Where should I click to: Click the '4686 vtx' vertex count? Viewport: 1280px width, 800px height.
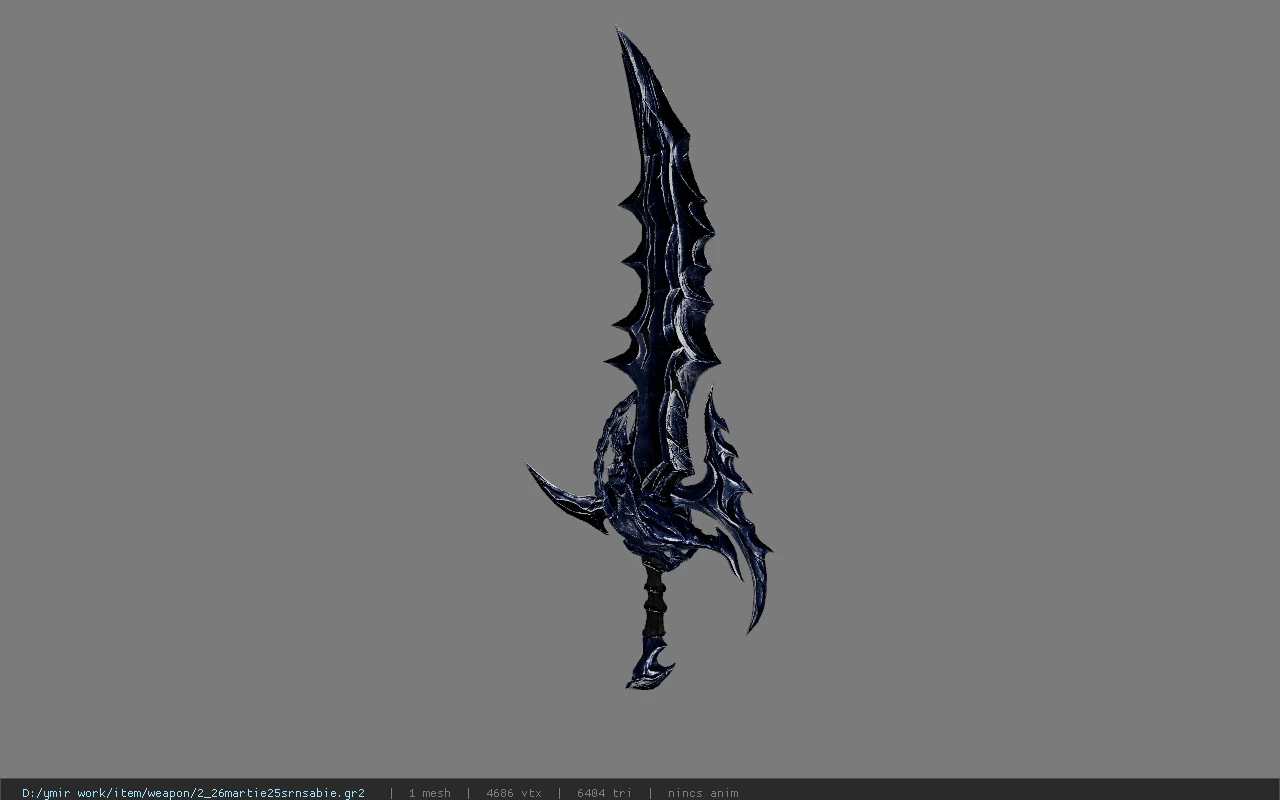[514, 793]
